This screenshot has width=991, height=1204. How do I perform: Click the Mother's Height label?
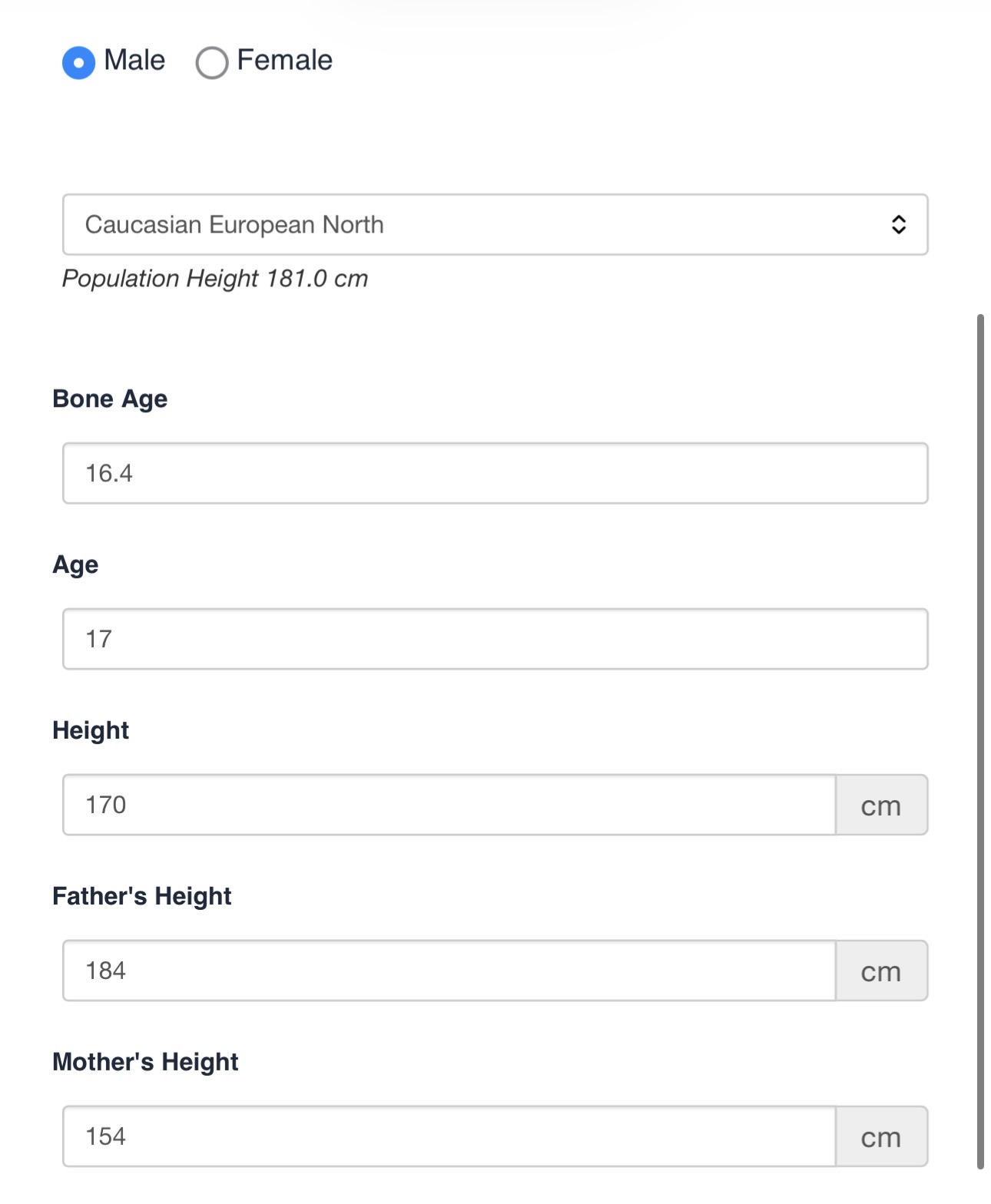tap(145, 1062)
